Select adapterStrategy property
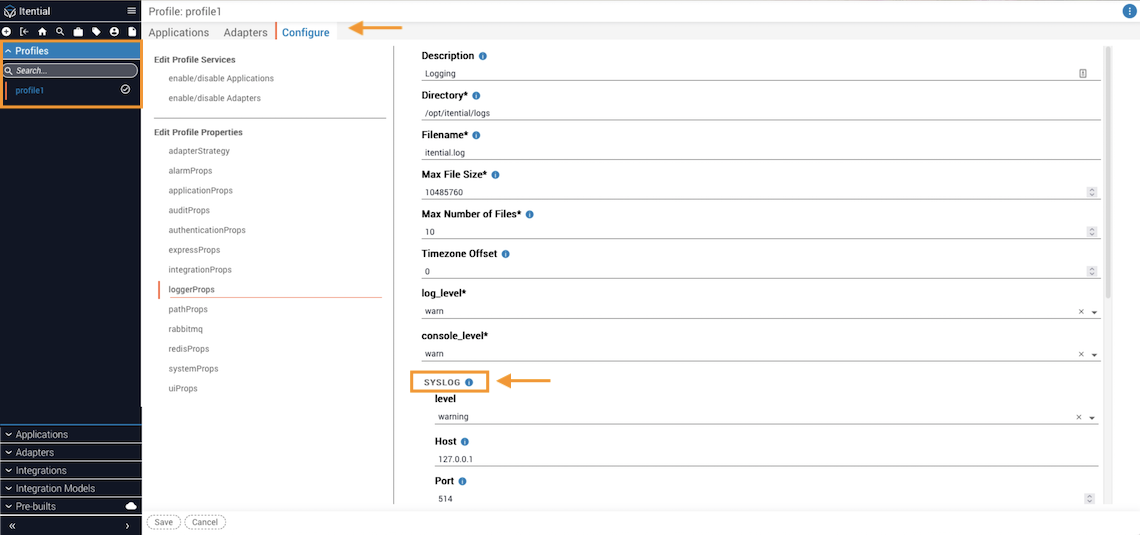 (x=199, y=150)
